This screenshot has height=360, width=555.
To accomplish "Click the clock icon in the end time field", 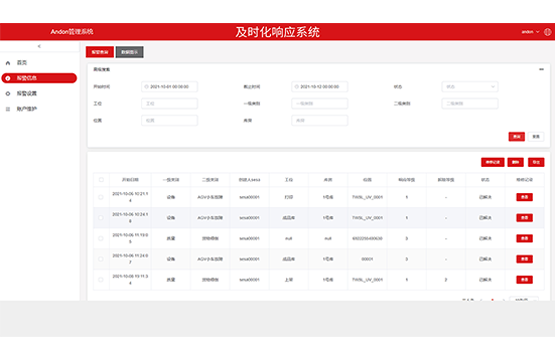I will tap(297, 87).
